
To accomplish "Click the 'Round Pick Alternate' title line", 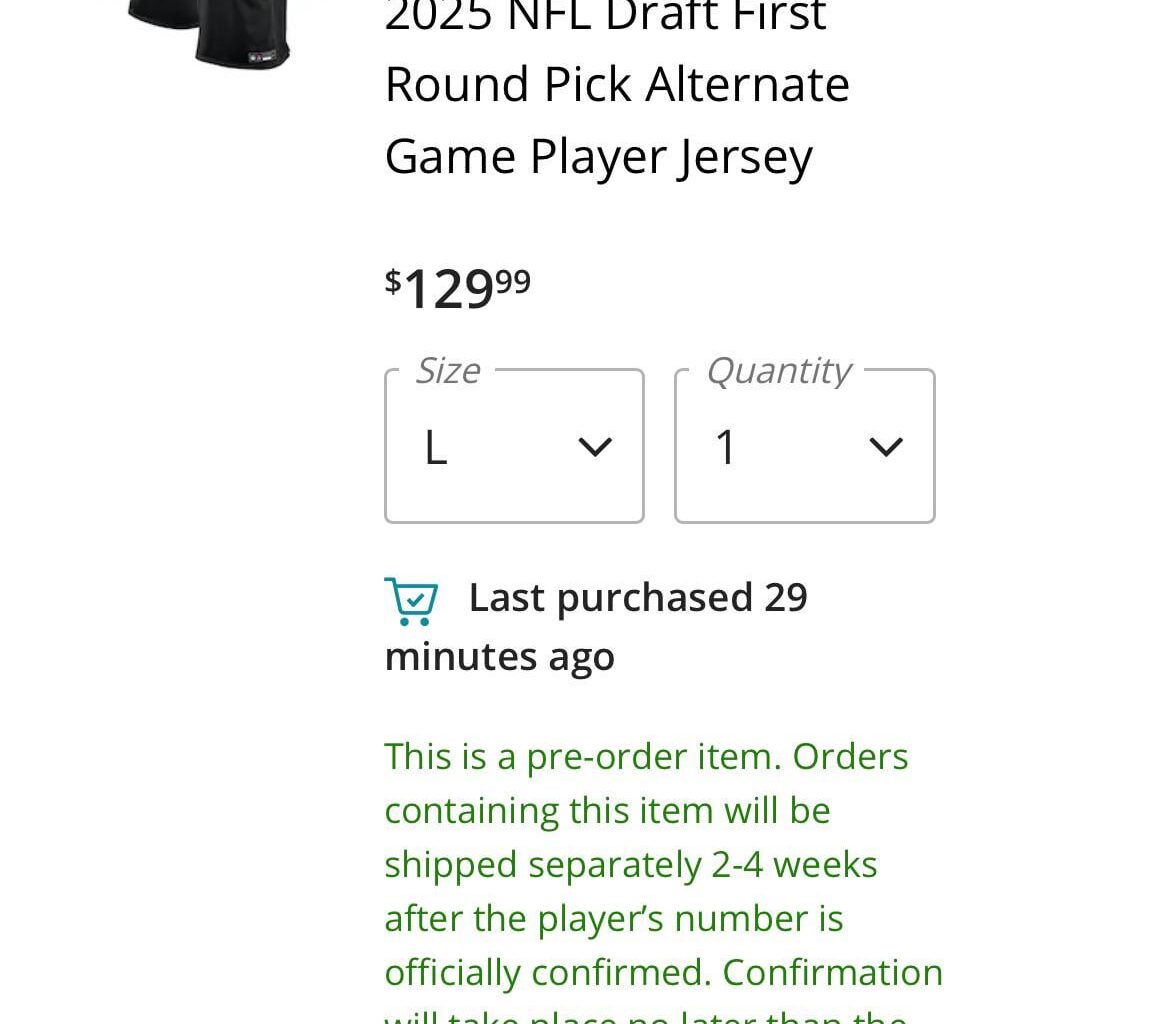I will pos(617,84).
